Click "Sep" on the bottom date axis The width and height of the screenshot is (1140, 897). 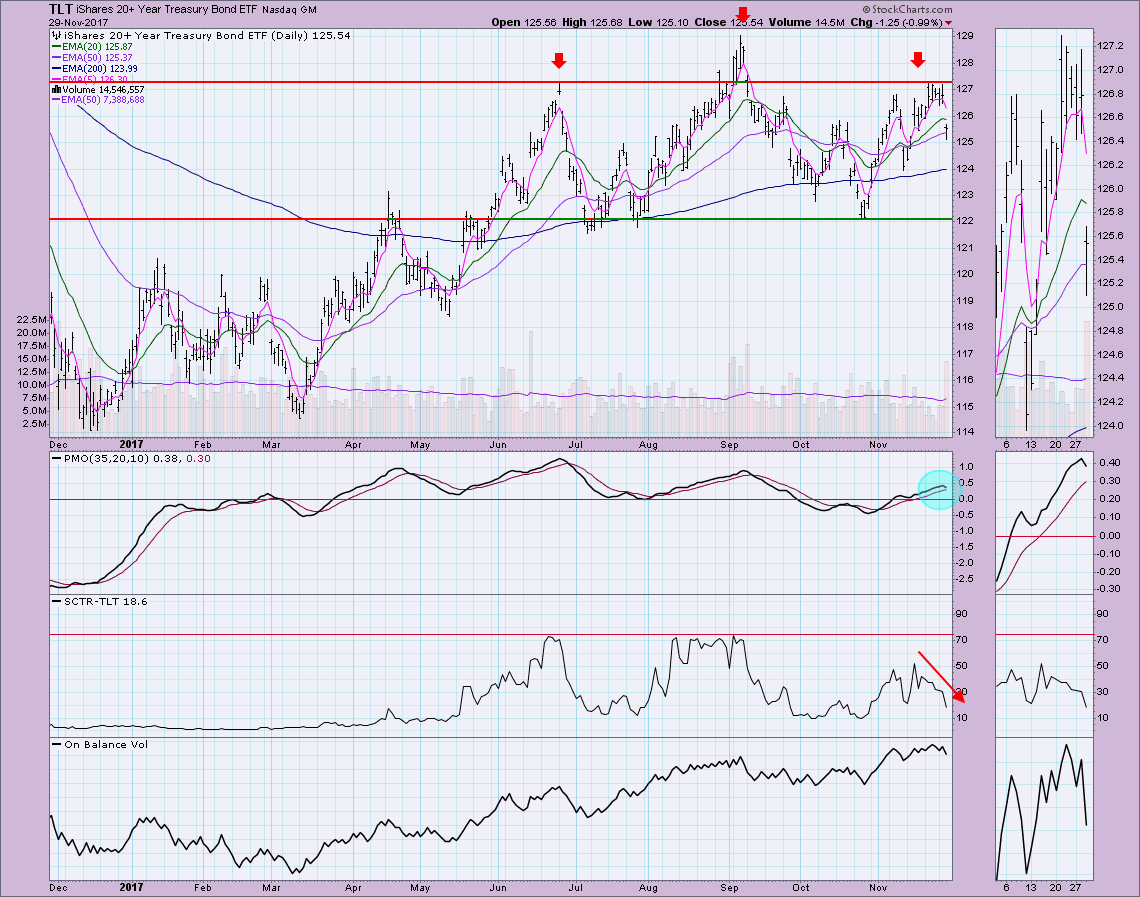coord(729,888)
